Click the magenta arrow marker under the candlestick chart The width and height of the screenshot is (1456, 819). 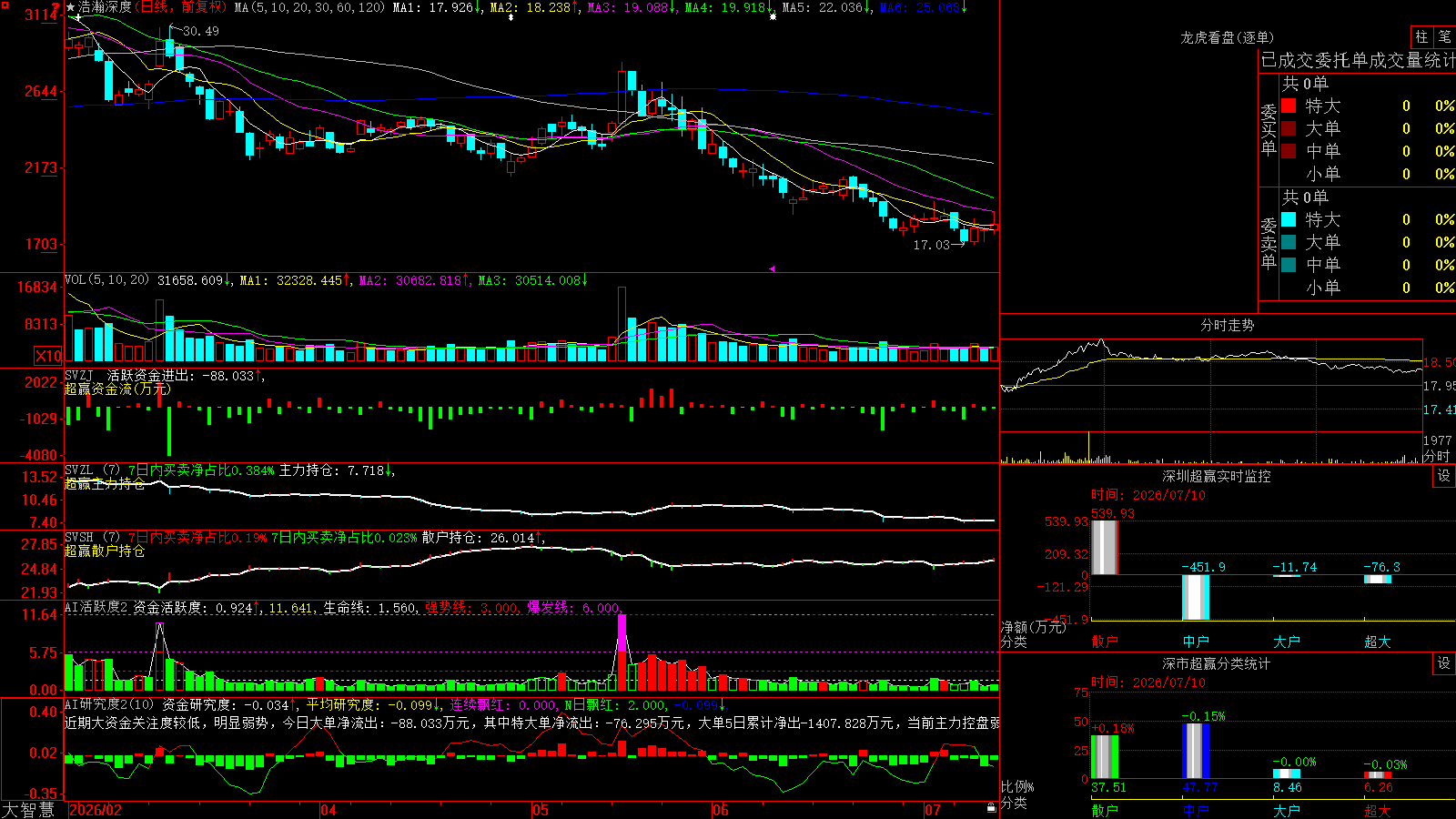pyautogui.click(x=773, y=268)
